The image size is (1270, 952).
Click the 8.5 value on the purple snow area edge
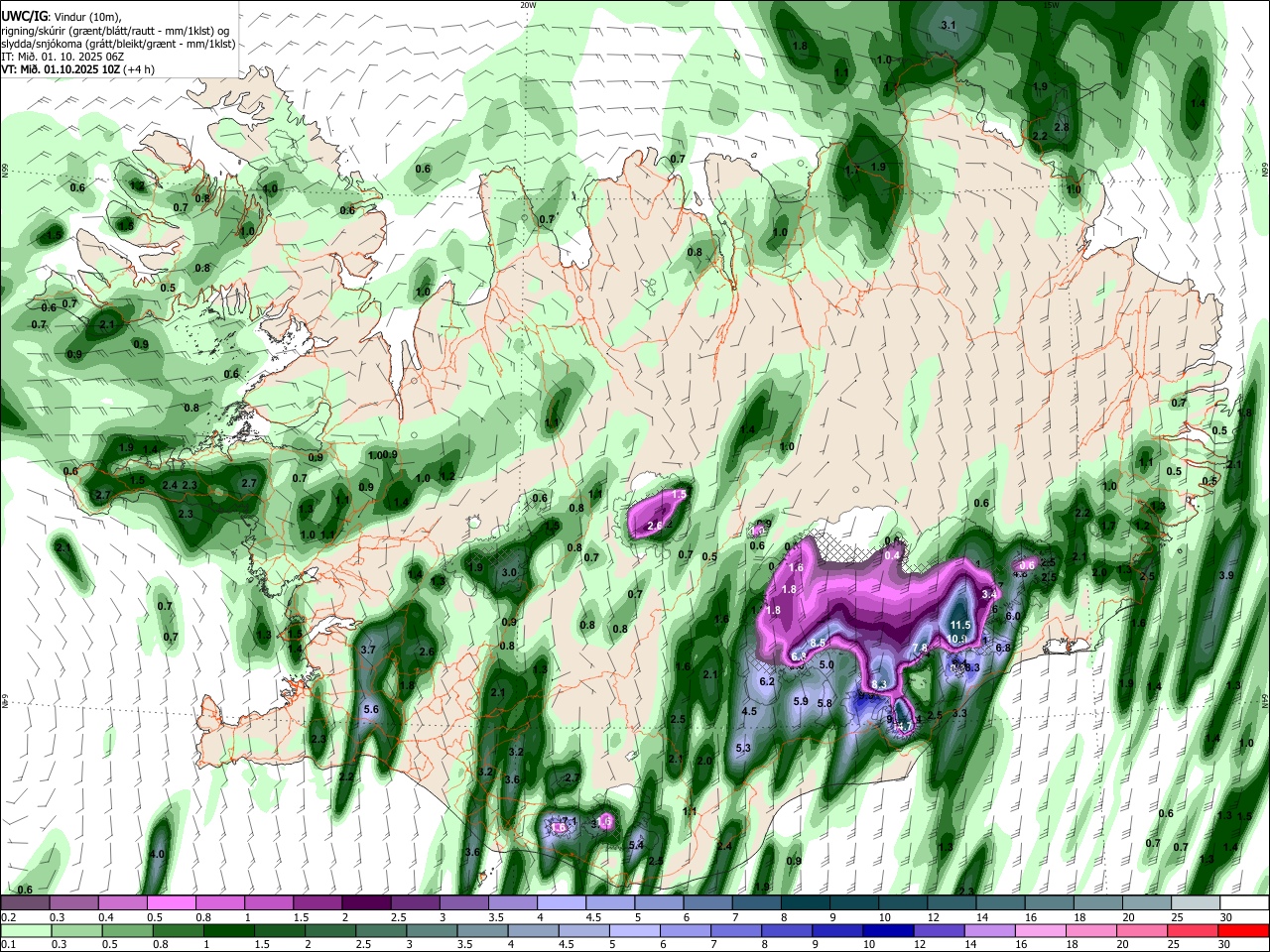coord(819,644)
